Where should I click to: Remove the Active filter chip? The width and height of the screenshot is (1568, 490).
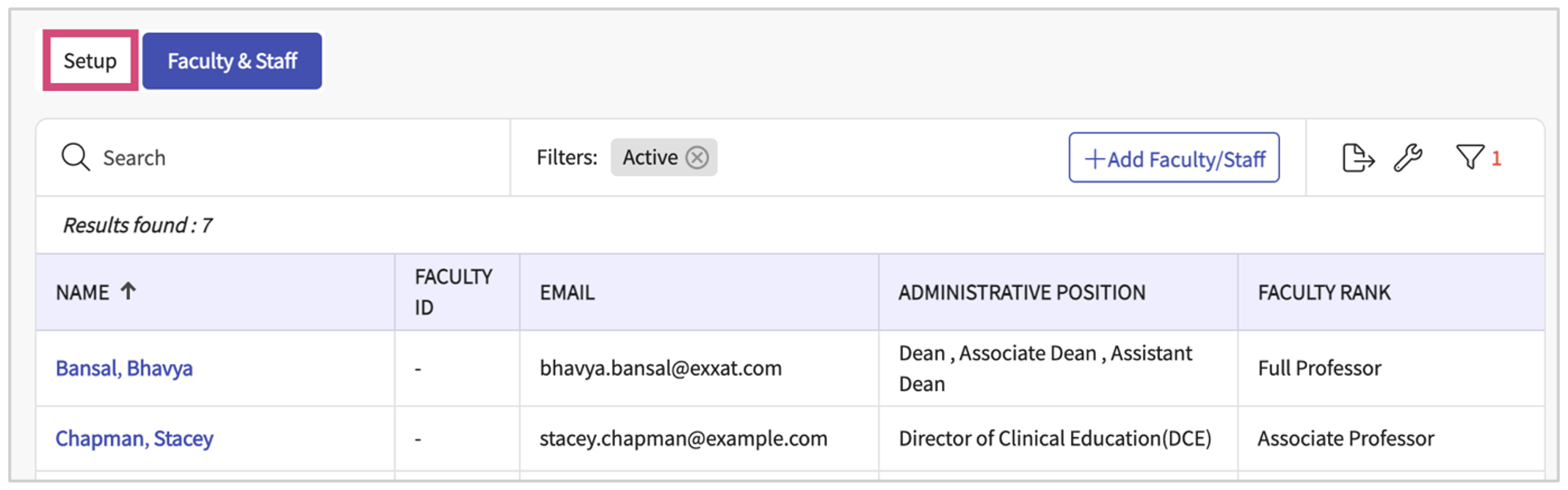[697, 157]
